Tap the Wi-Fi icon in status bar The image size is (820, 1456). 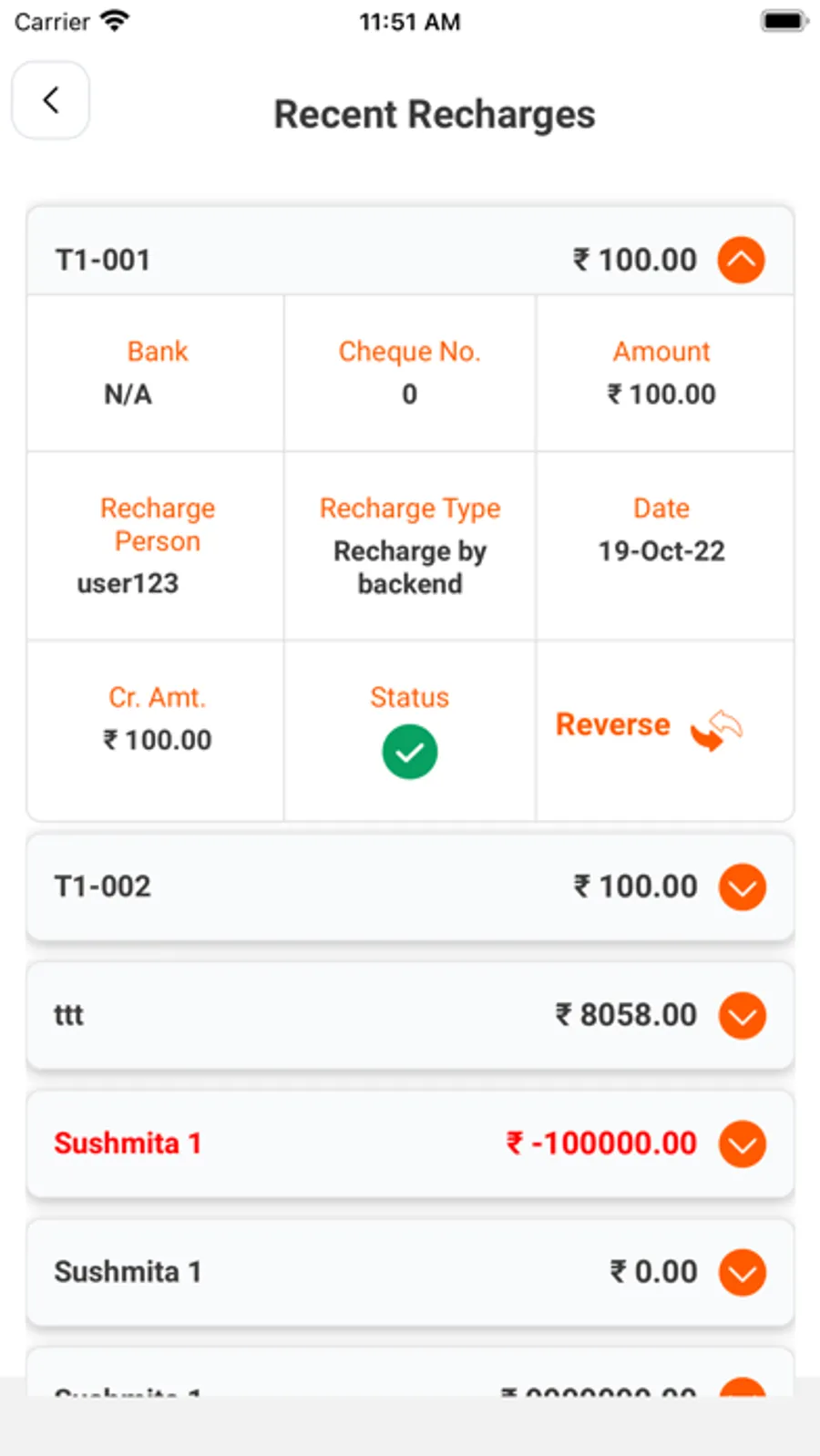(x=116, y=21)
